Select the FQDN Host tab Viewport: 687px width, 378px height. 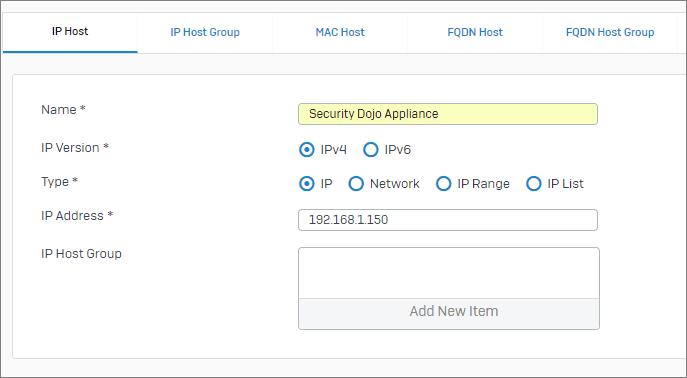click(475, 32)
